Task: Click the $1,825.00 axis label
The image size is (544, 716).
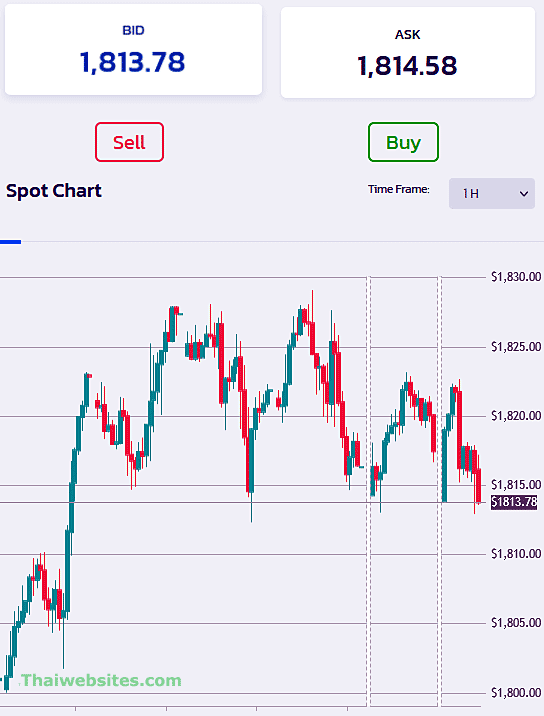Action: tap(516, 347)
